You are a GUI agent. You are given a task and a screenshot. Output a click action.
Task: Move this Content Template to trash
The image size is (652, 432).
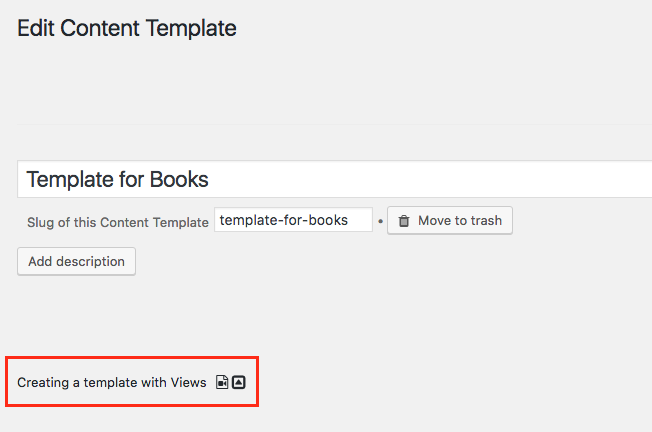(450, 220)
